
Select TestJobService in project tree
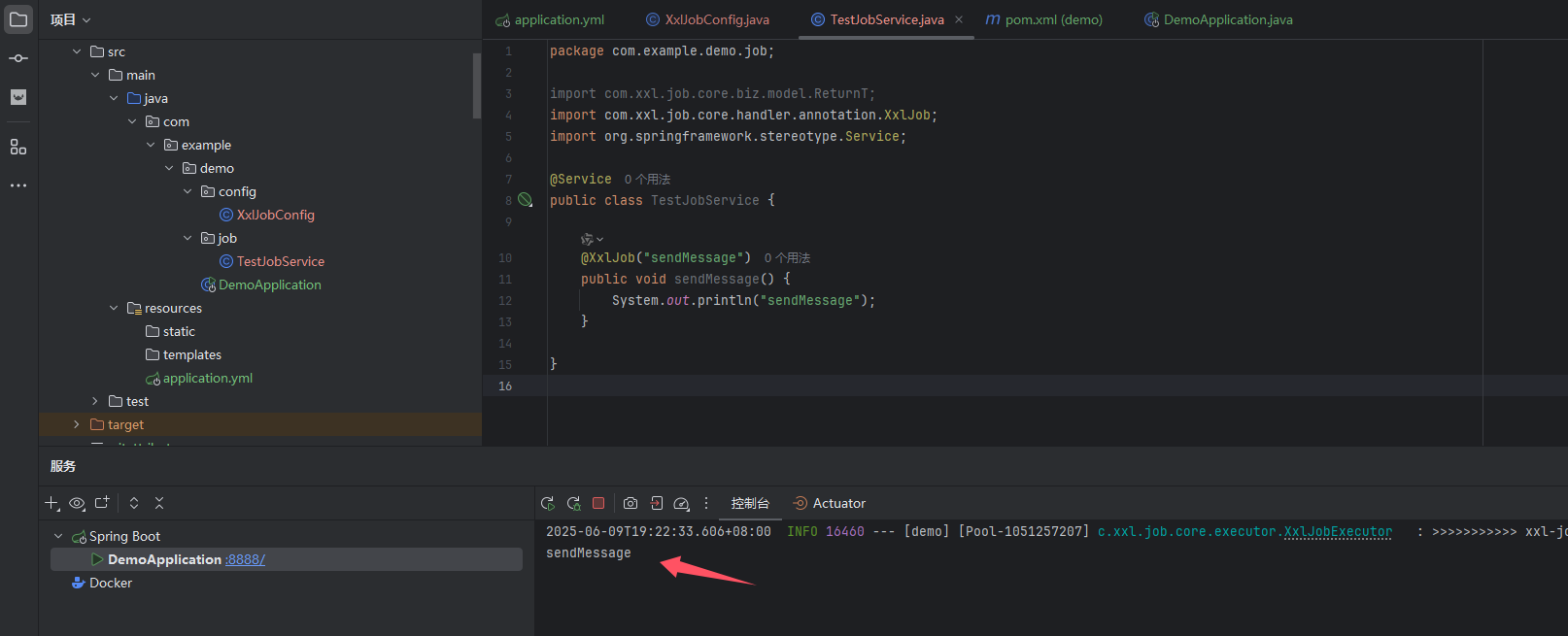click(x=281, y=261)
